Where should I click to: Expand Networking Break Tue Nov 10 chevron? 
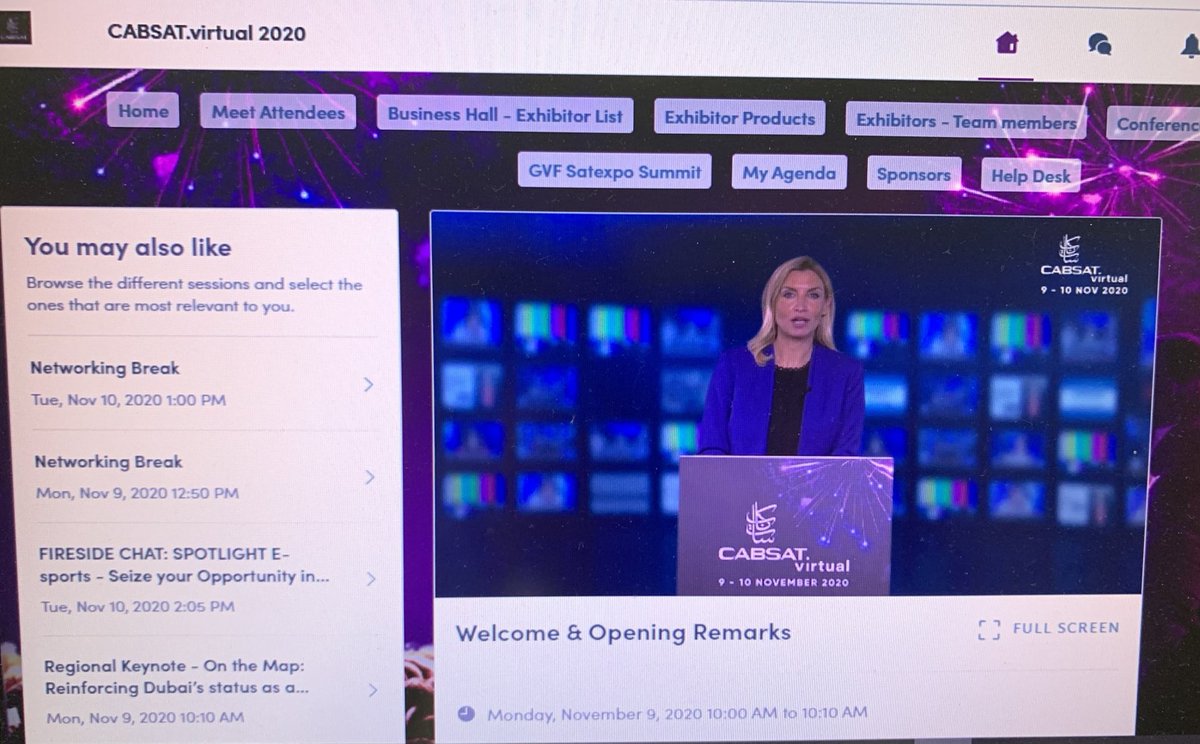pos(368,384)
